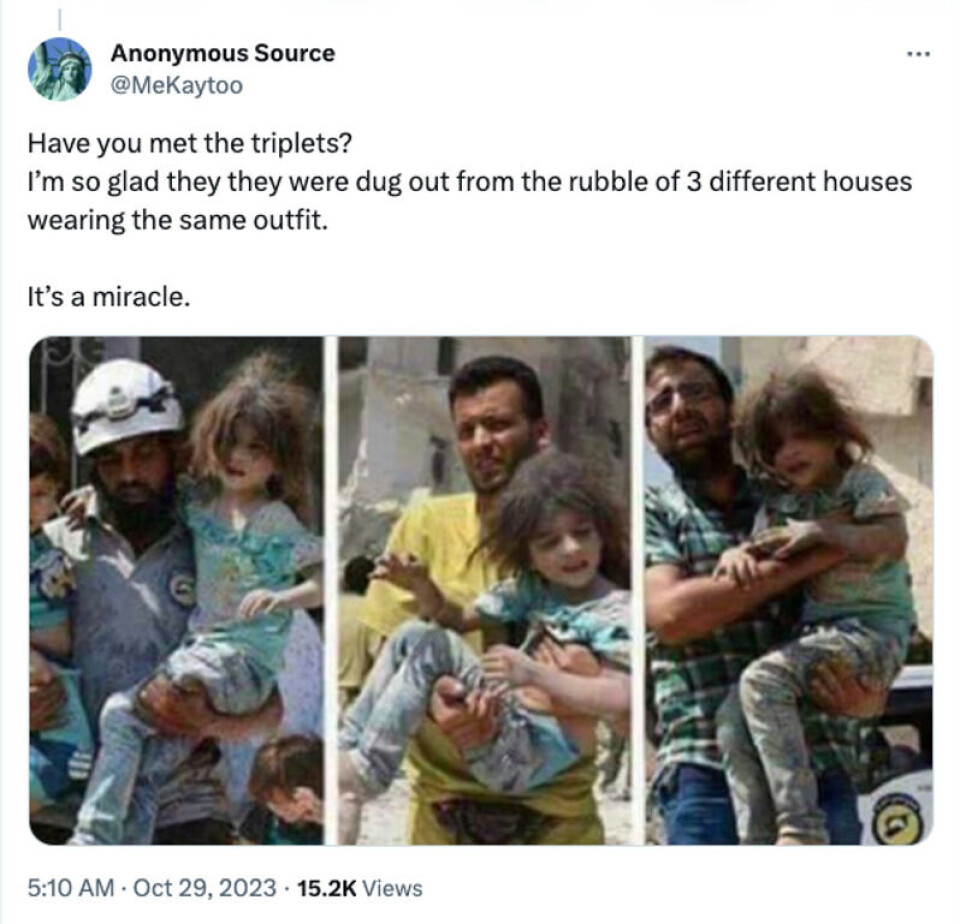Viewport: 960px width, 924px height.
Task: Click the Oct 29, 2023 date
Action: pyautogui.click(x=204, y=887)
